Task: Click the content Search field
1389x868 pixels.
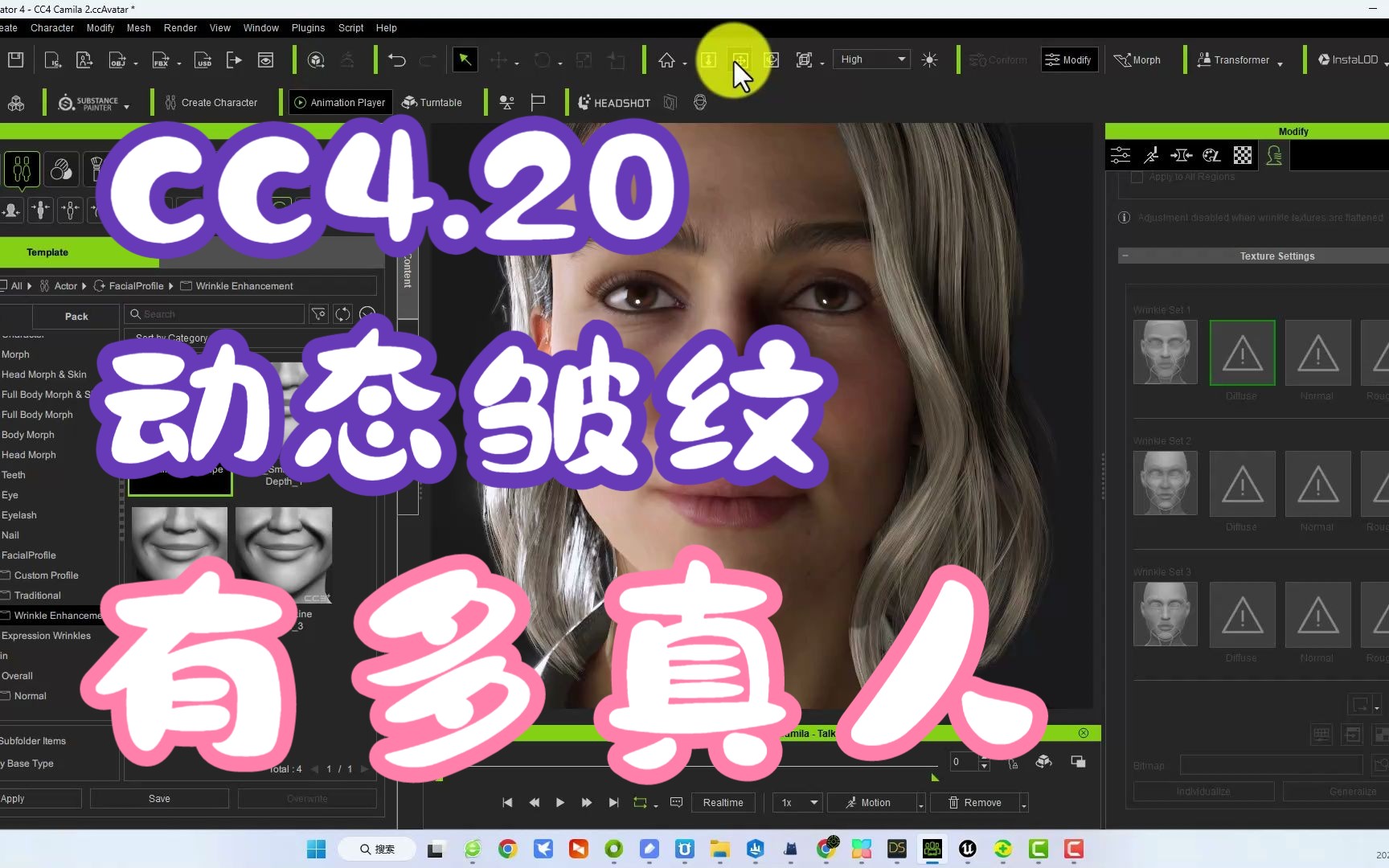Action: 215,314
